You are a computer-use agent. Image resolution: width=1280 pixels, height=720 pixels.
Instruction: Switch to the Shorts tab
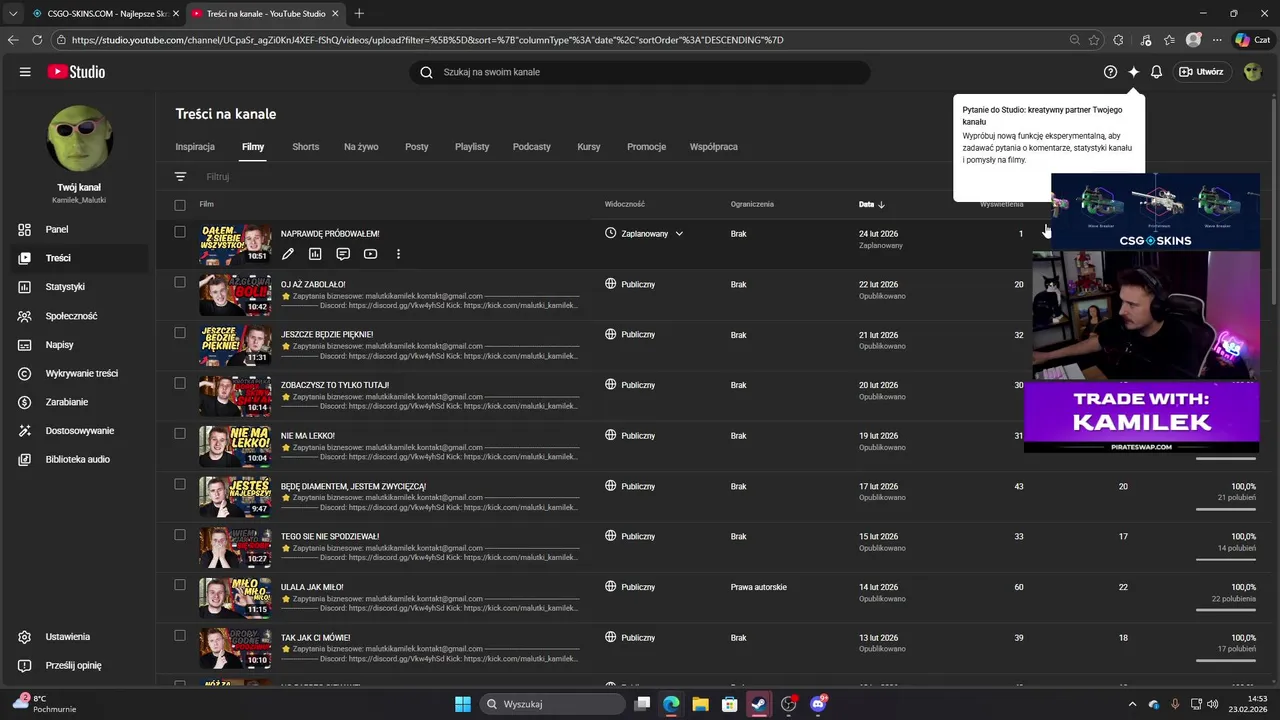306,147
